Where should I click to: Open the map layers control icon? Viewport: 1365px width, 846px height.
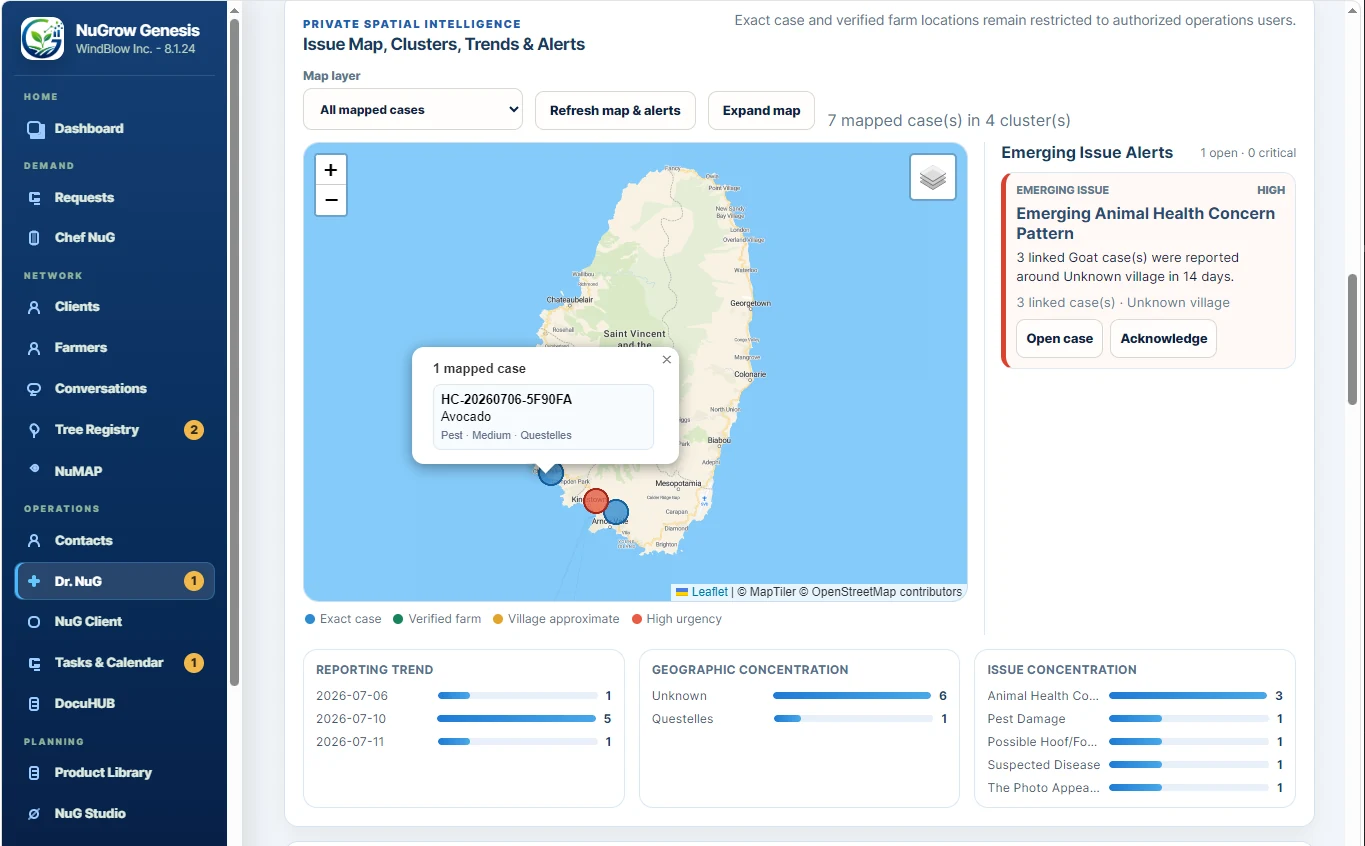(x=932, y=177)
